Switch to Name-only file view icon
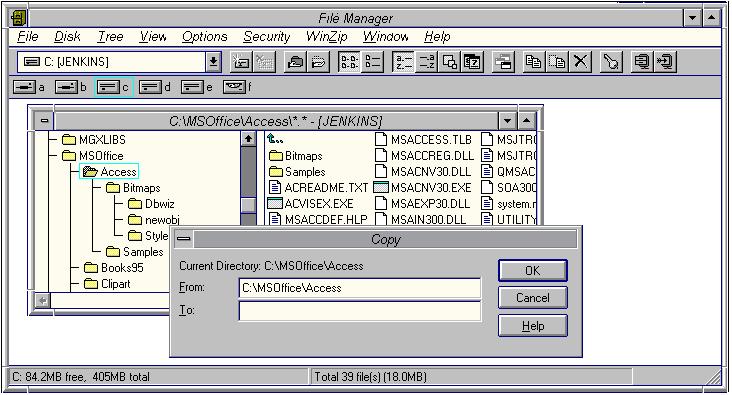This screenshot has width=732, height=395. 349,62
